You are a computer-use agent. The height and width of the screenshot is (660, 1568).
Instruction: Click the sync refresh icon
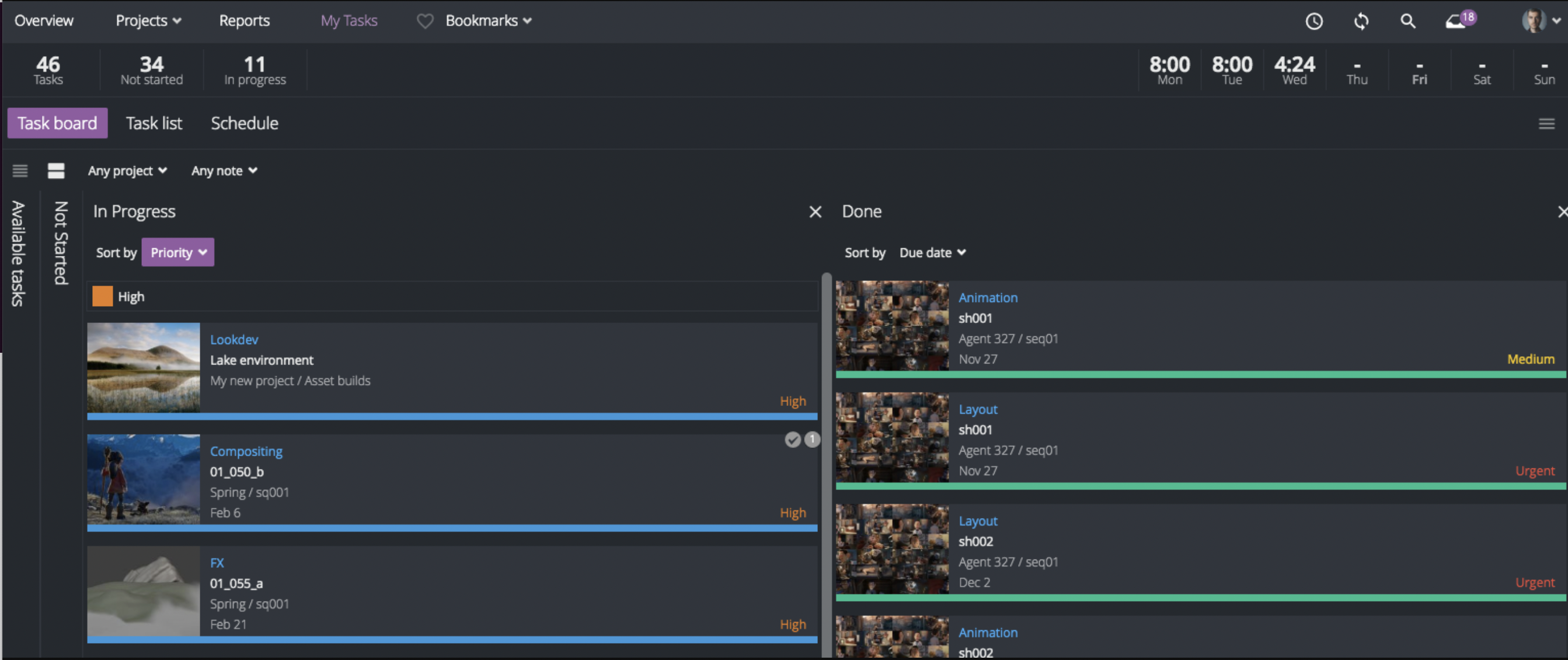(x=1361, y=21)
